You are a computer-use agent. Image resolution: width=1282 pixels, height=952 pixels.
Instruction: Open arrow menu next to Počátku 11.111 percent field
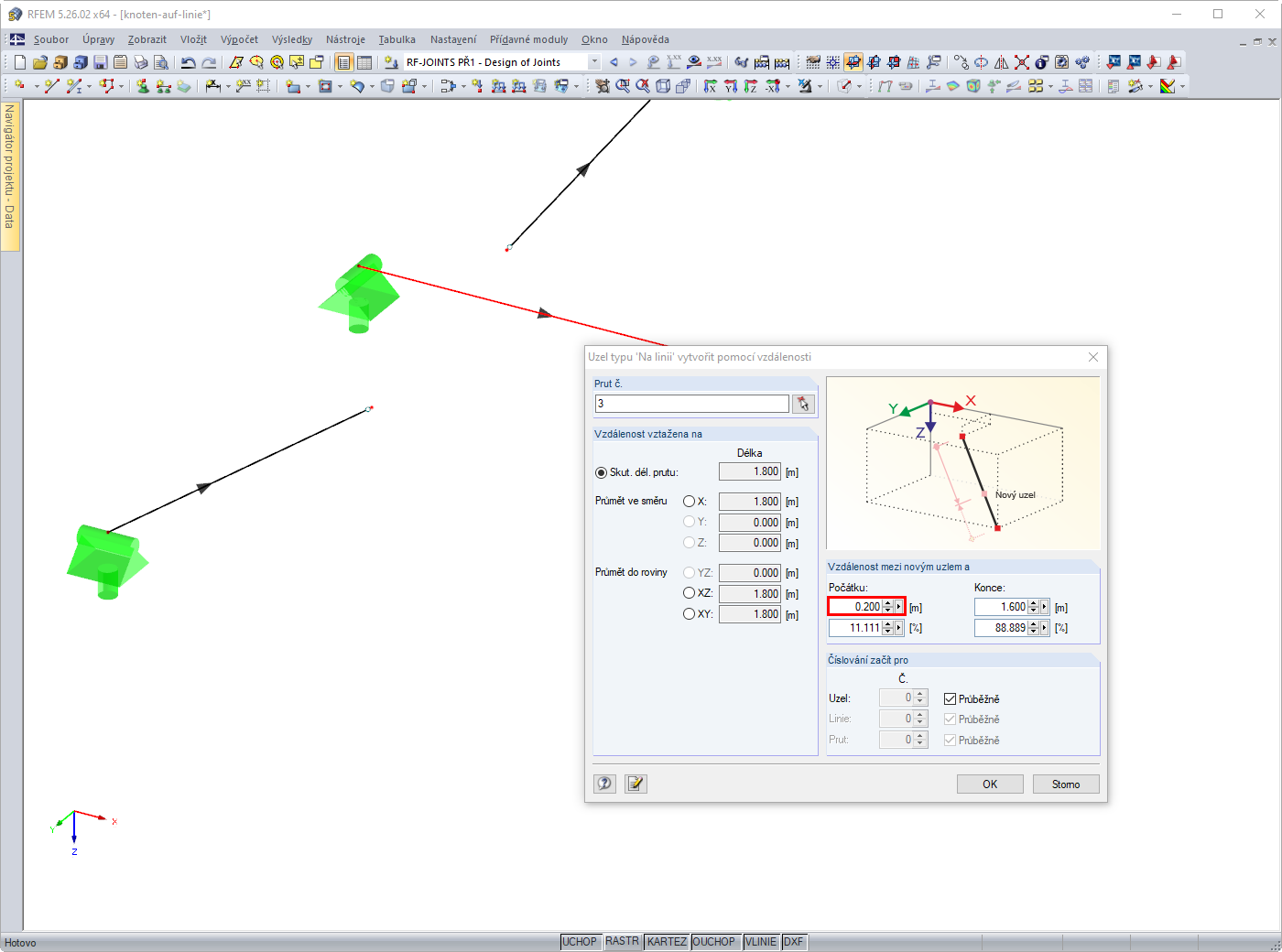pyautogui.click(x=898, y=628)
